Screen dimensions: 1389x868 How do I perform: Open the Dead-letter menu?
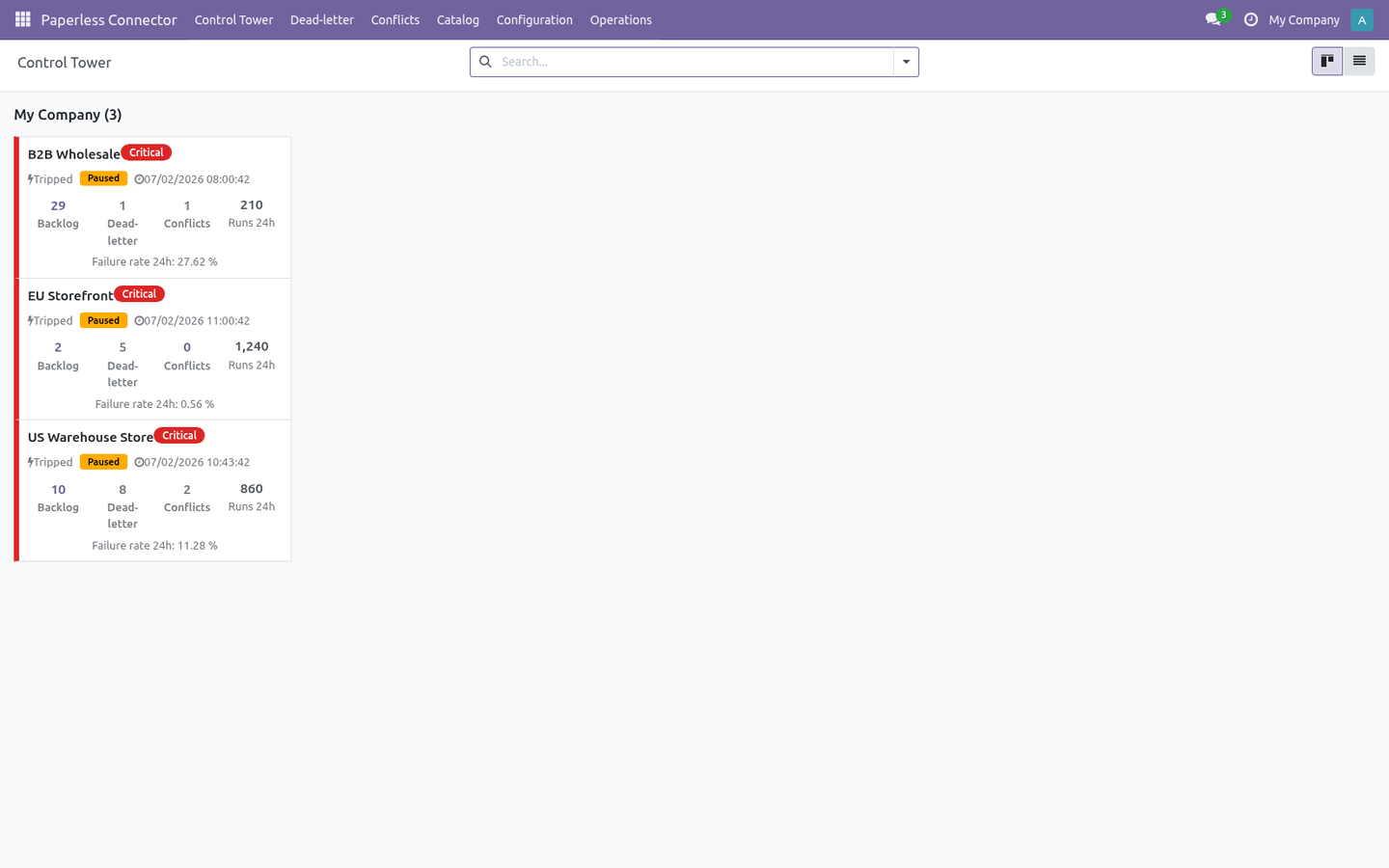click(322, 19)
